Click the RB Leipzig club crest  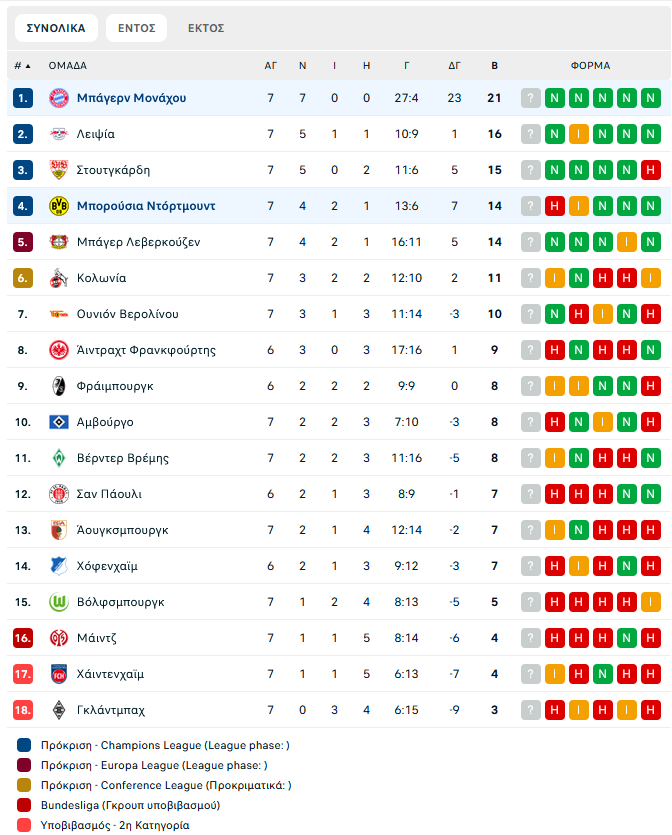(x=57, y=134)
